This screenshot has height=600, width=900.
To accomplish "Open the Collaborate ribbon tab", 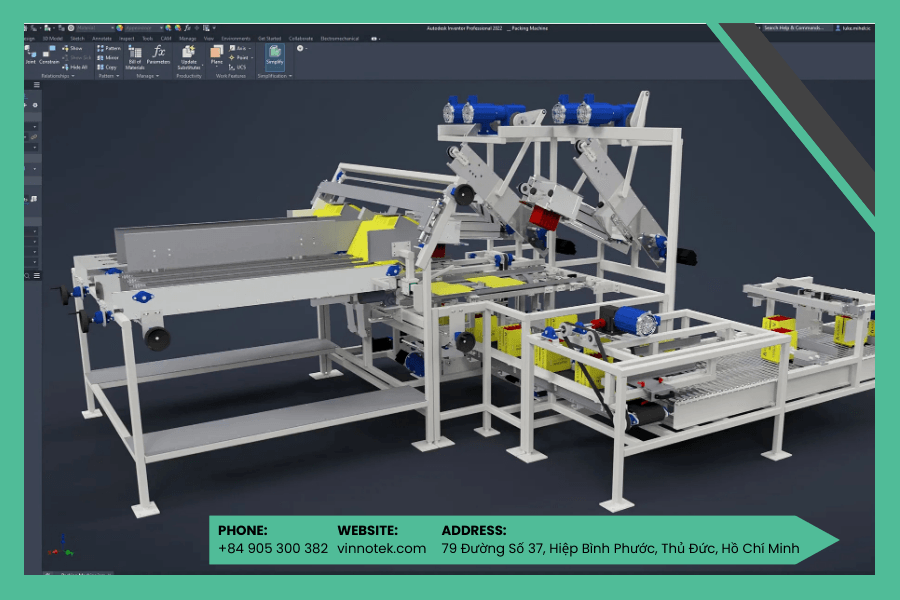I will tap(301, 38).
